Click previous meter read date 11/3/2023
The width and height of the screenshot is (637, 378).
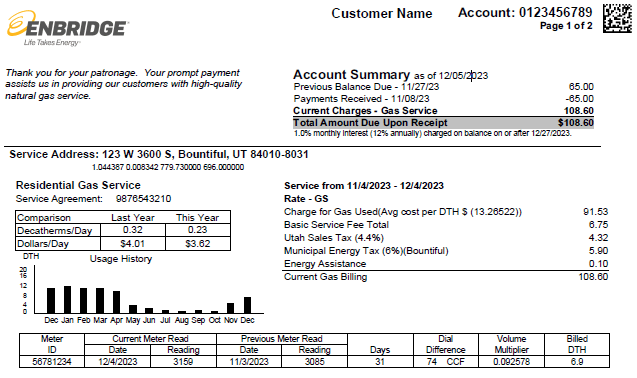pyautogui.click(x=249, y=362)
